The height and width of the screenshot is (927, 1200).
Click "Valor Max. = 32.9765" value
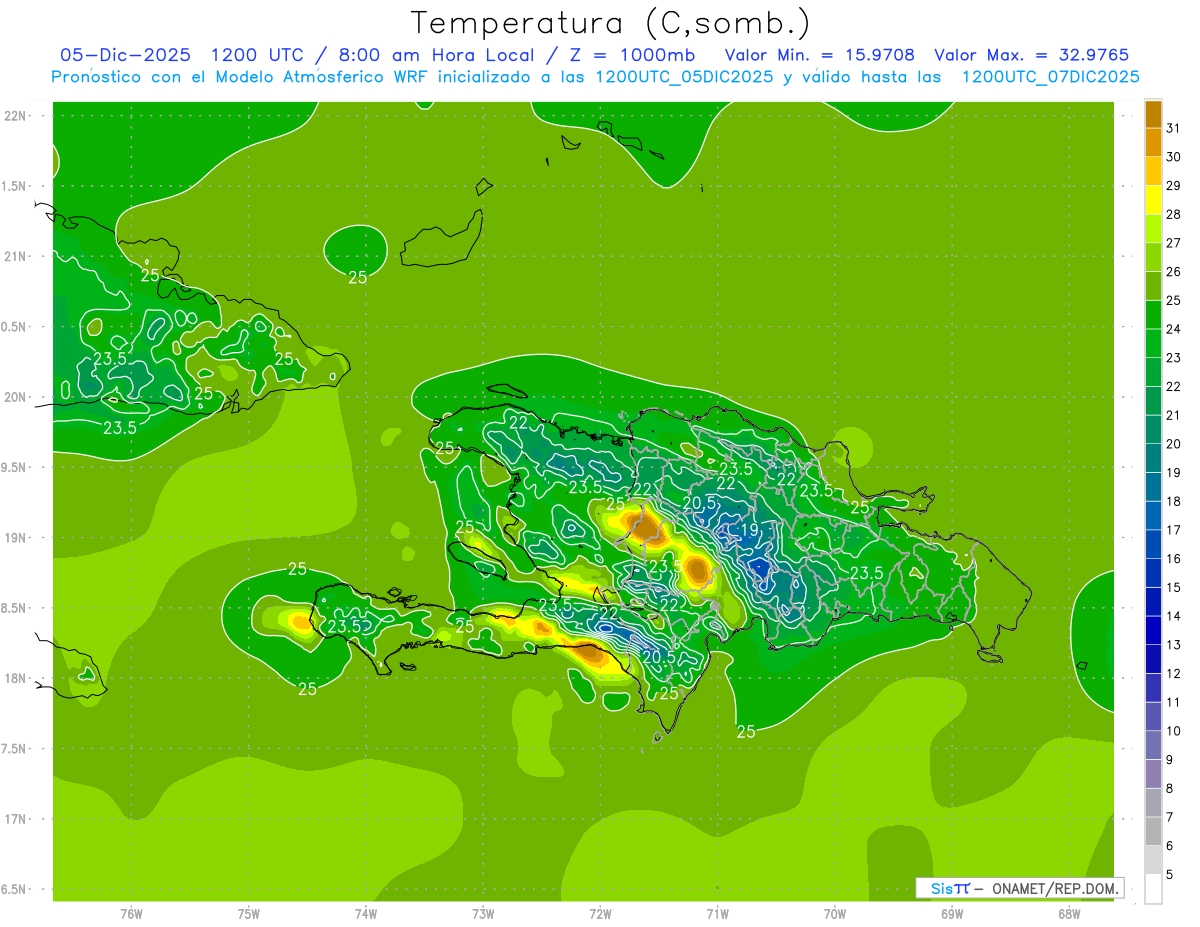coord(1032,55)
